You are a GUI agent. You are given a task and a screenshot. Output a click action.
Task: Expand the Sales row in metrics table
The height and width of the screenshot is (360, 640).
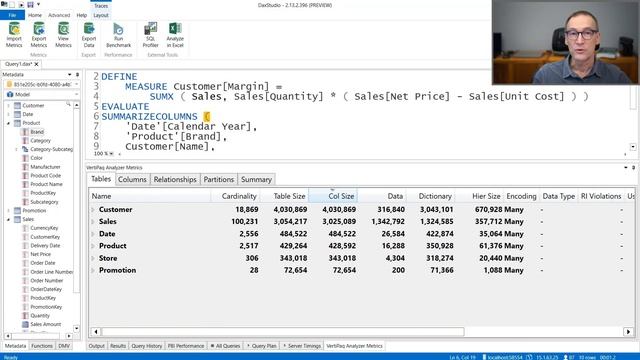click(x=93, y=222)
